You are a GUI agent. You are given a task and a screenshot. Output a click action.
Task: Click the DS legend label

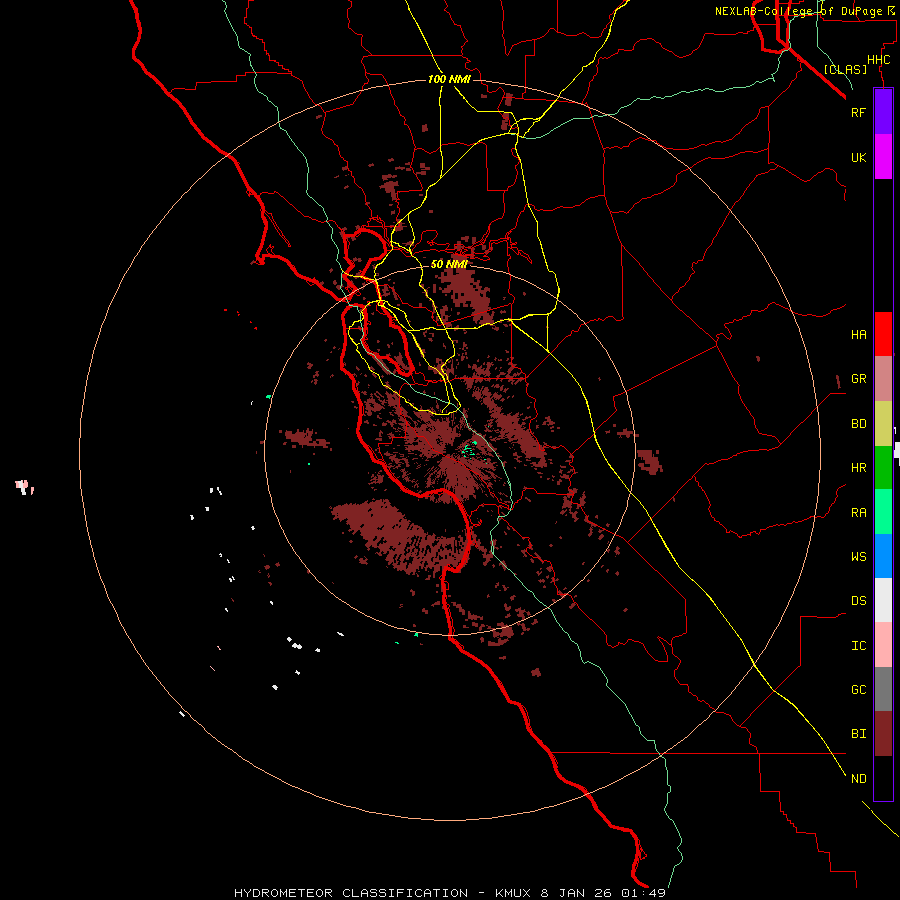[x=858, y=601]
